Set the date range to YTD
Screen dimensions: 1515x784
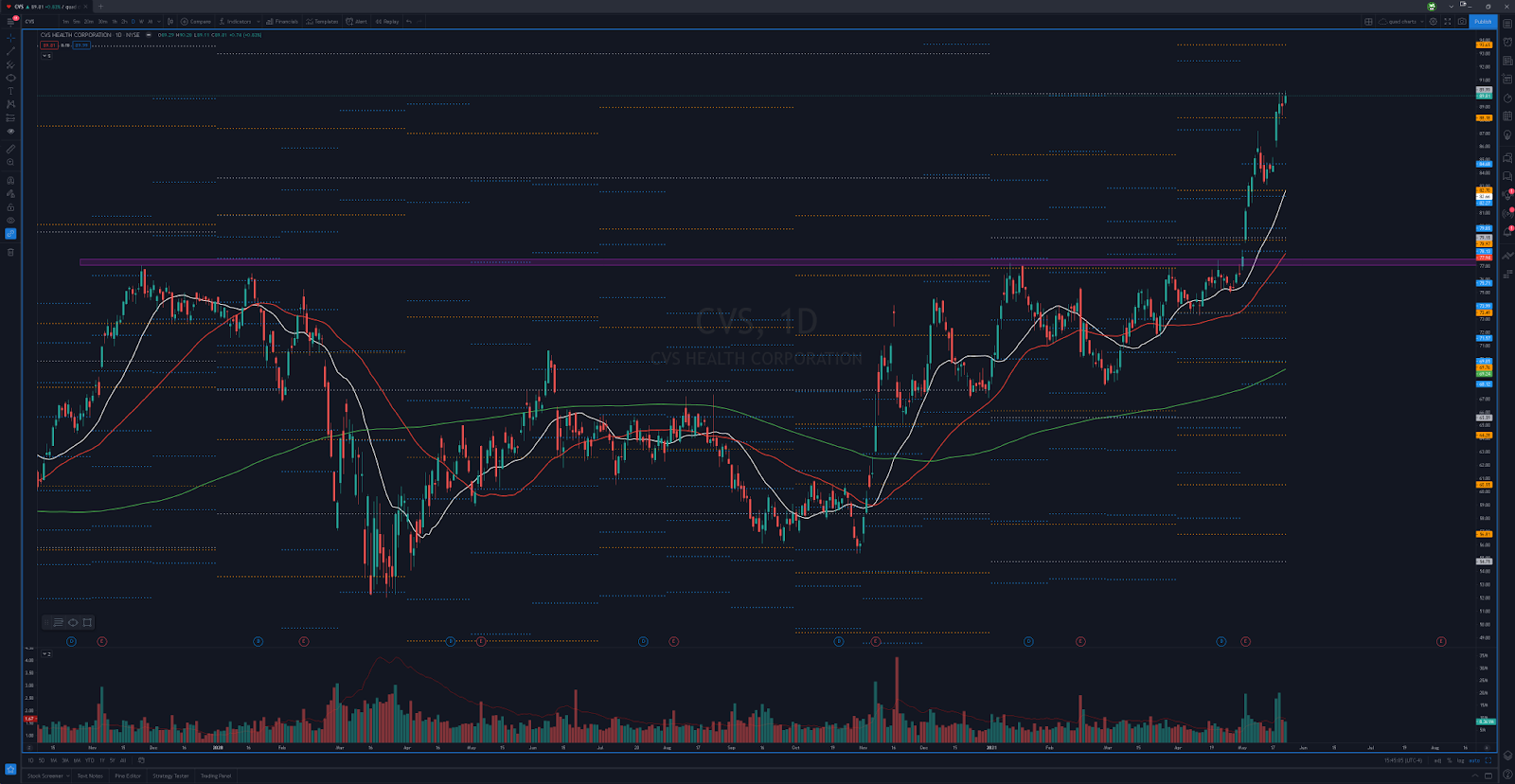tap(89, 760)
